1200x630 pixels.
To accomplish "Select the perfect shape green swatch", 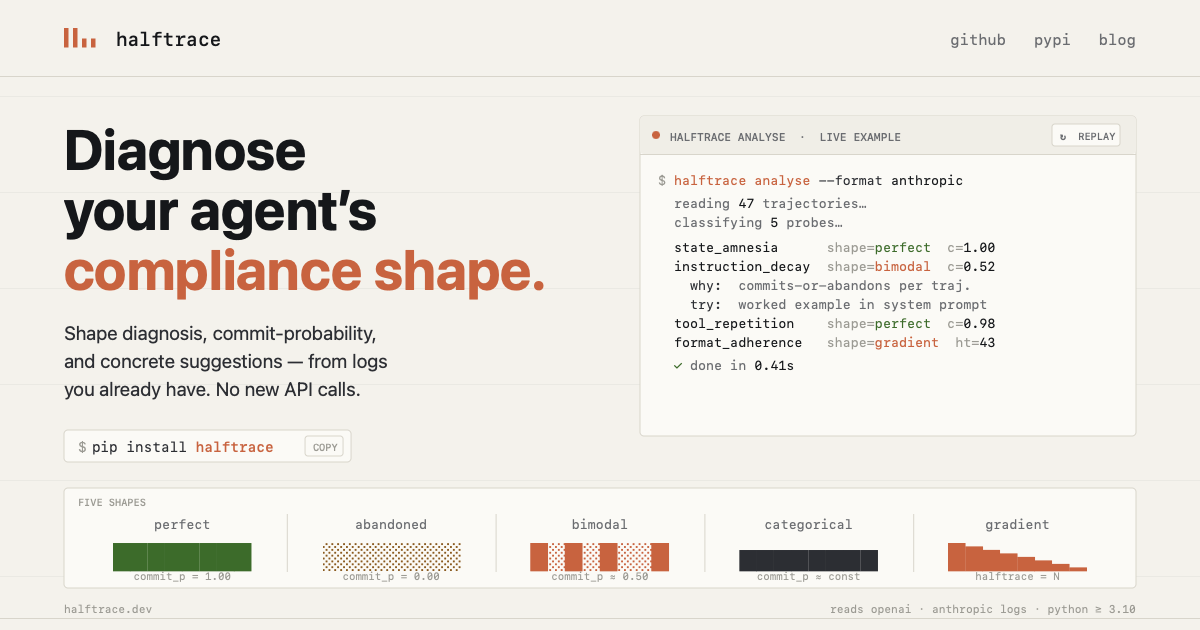I will (x=182, y=557).
